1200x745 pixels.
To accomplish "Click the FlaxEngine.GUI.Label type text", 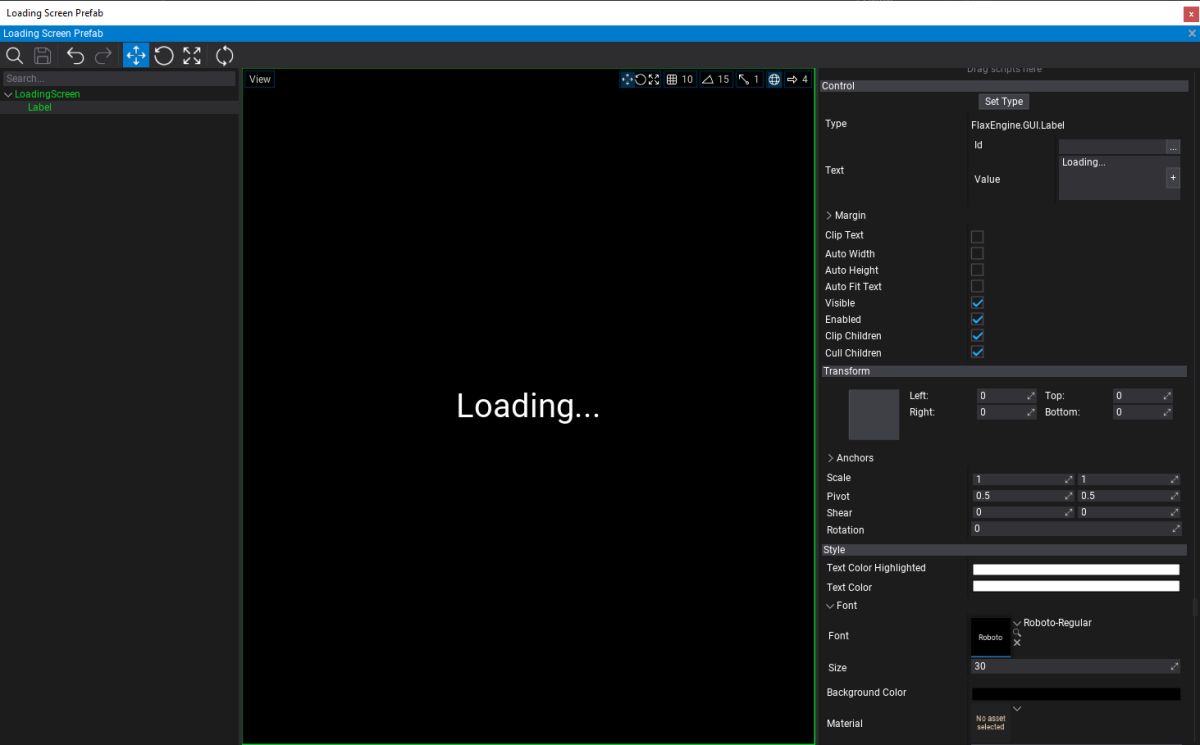I will (x=1017, y=125).
